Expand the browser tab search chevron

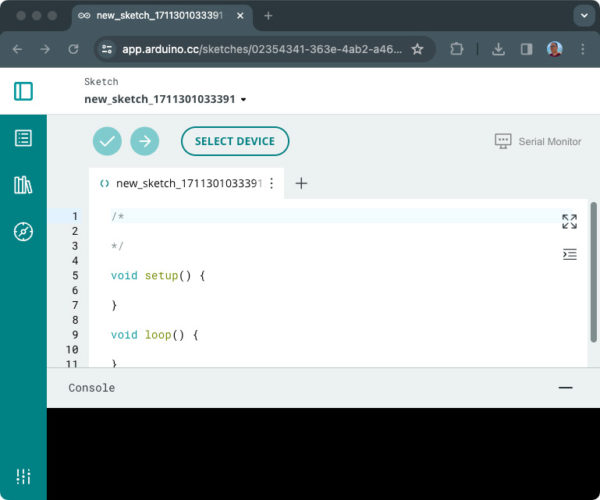(583, 16)
